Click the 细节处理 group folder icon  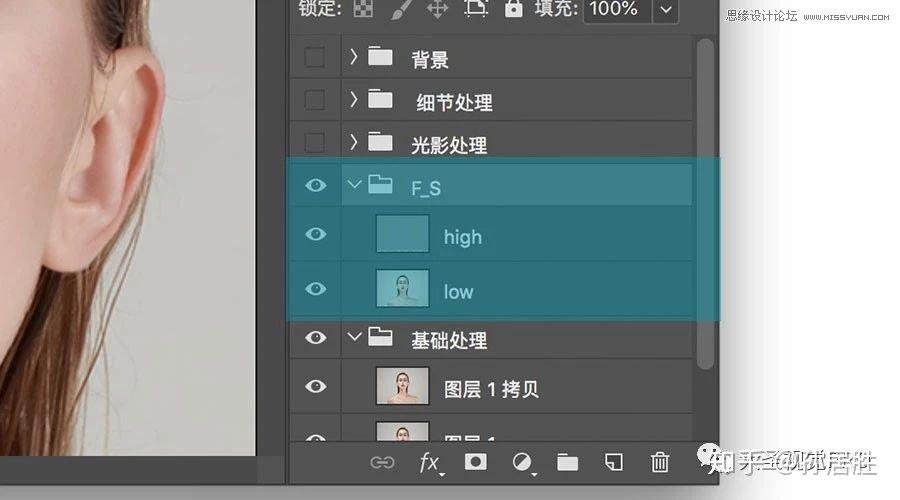click(x=380, y=99)
